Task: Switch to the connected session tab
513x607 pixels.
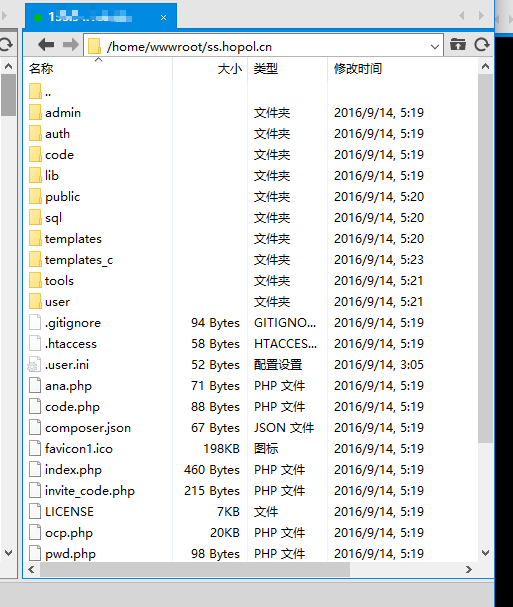Action: point(101,17)
